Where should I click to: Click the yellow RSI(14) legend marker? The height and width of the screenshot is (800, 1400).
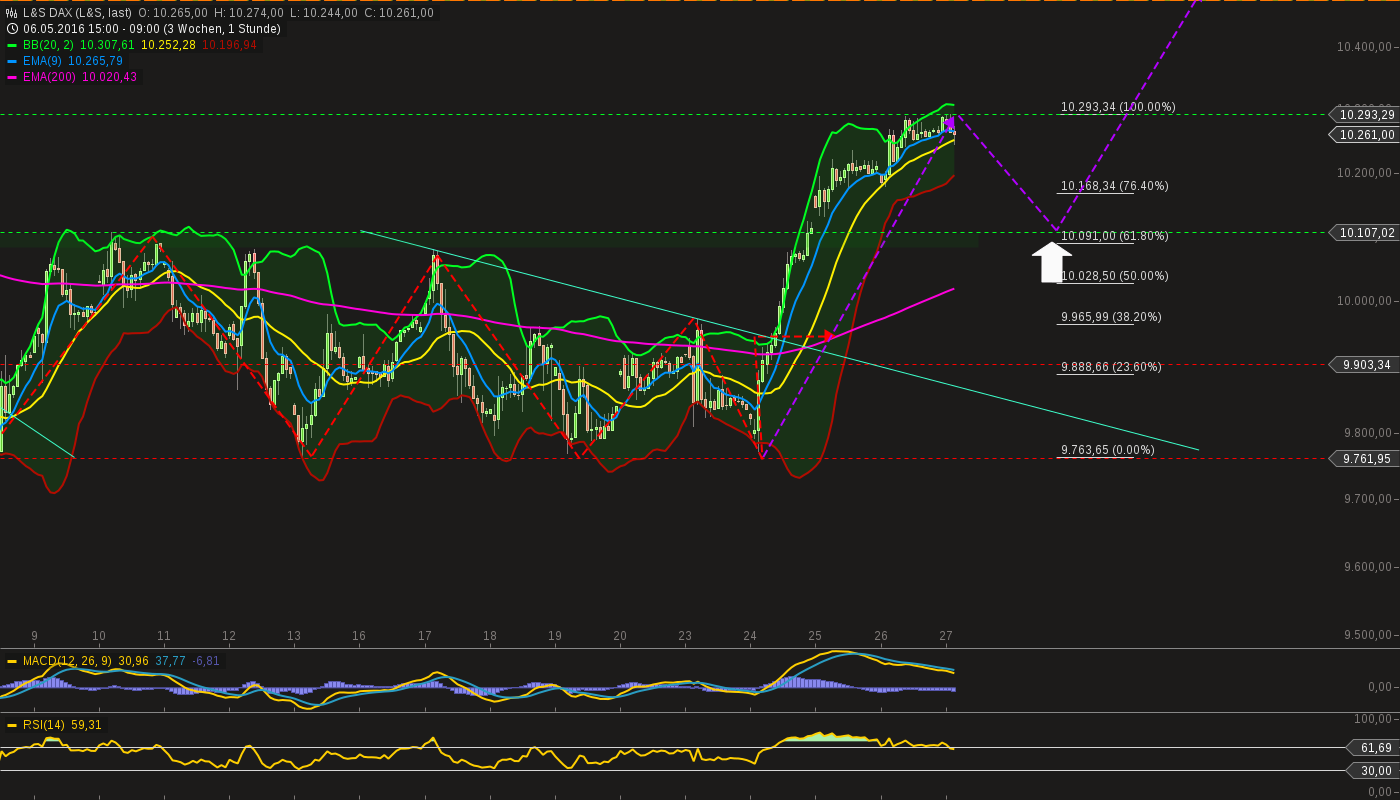tap(12, 725)
